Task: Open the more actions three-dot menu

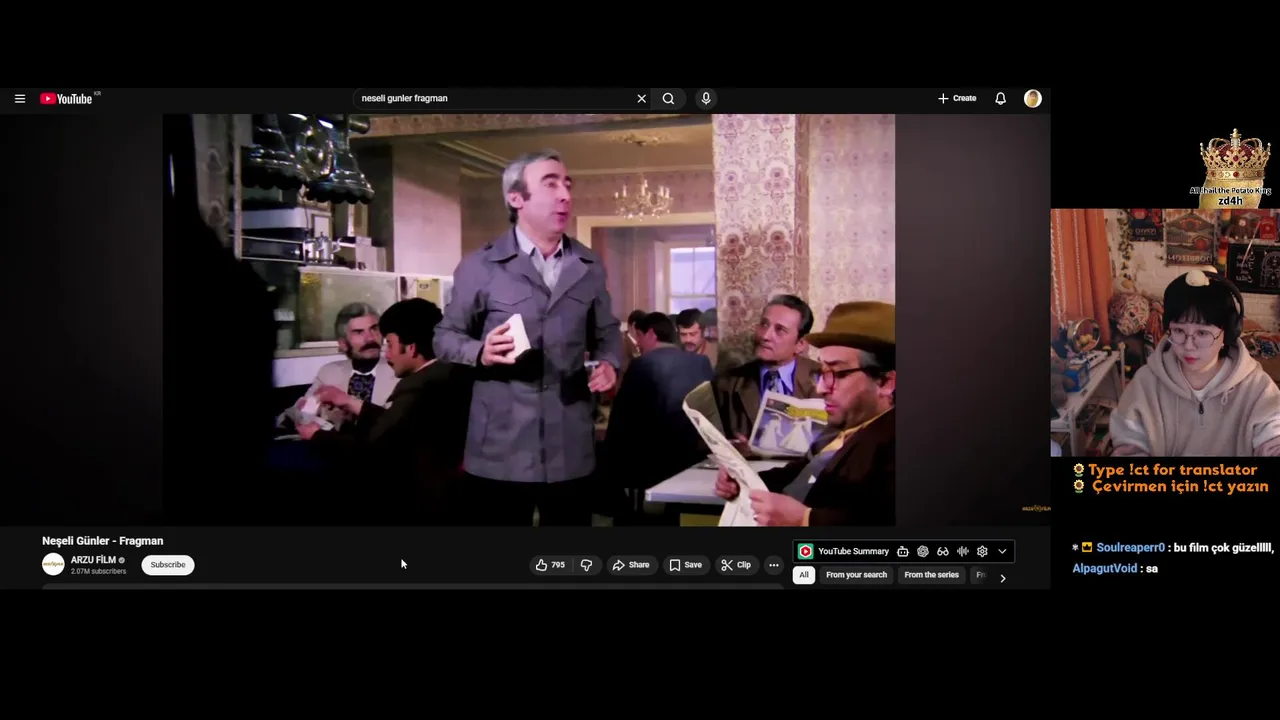Action: [x=773, y=565]
